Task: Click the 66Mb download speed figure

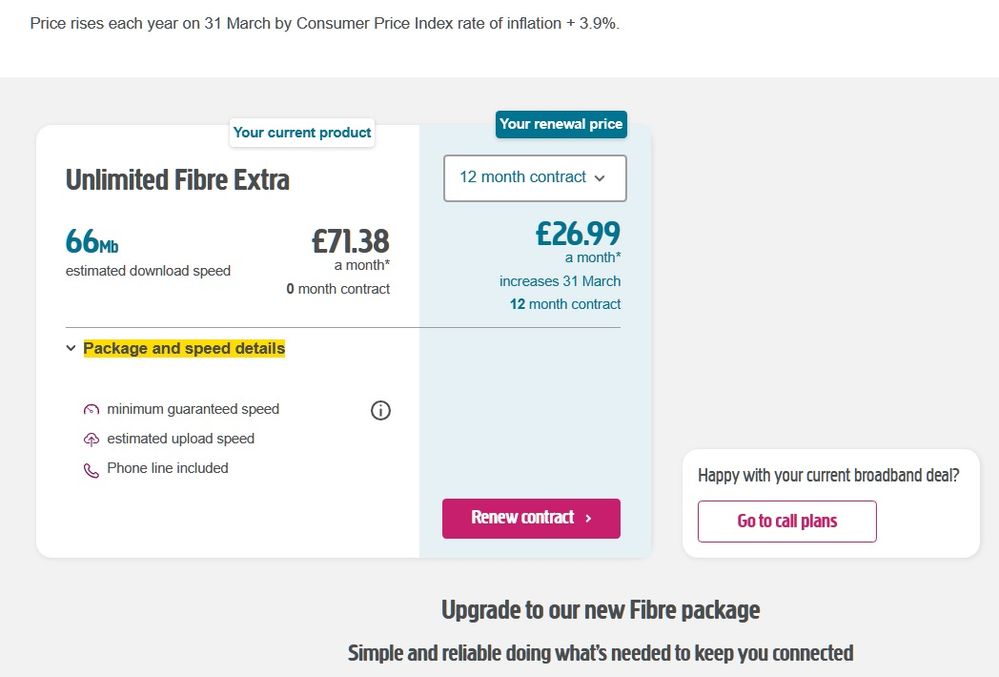Action: (x=92, y=242)
